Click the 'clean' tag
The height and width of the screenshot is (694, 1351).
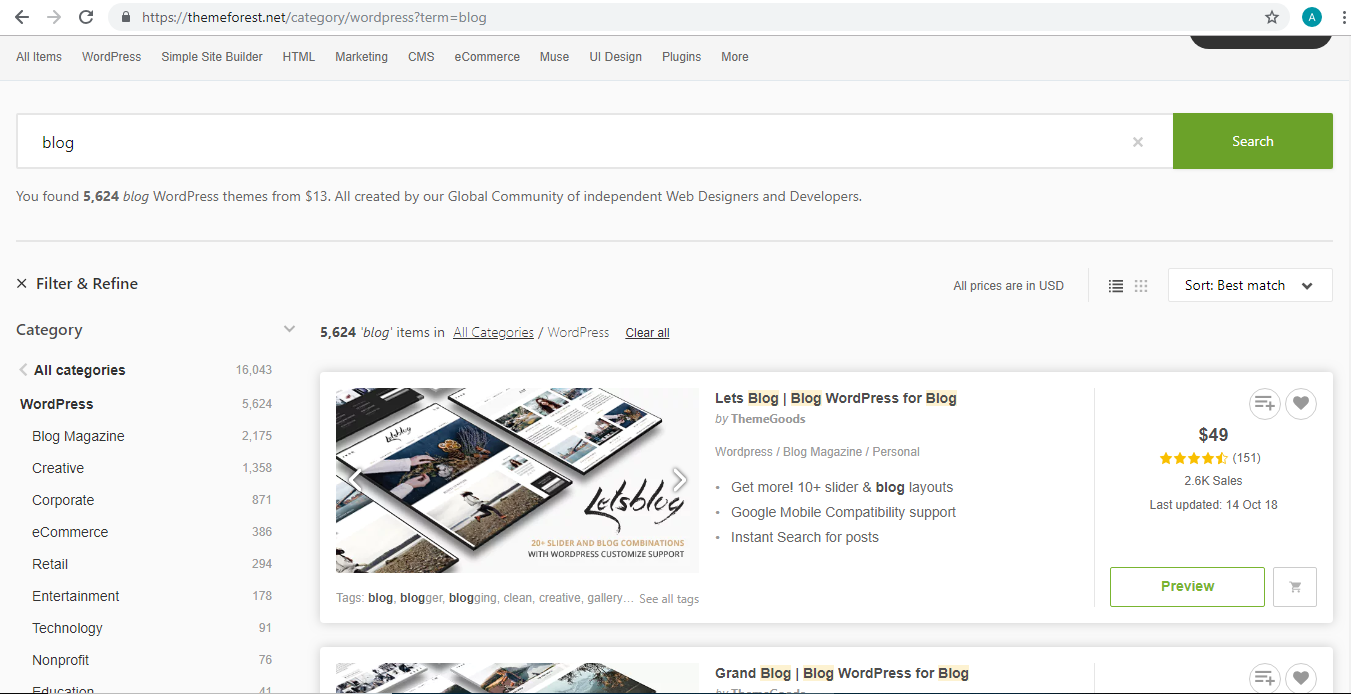(517, 598)
